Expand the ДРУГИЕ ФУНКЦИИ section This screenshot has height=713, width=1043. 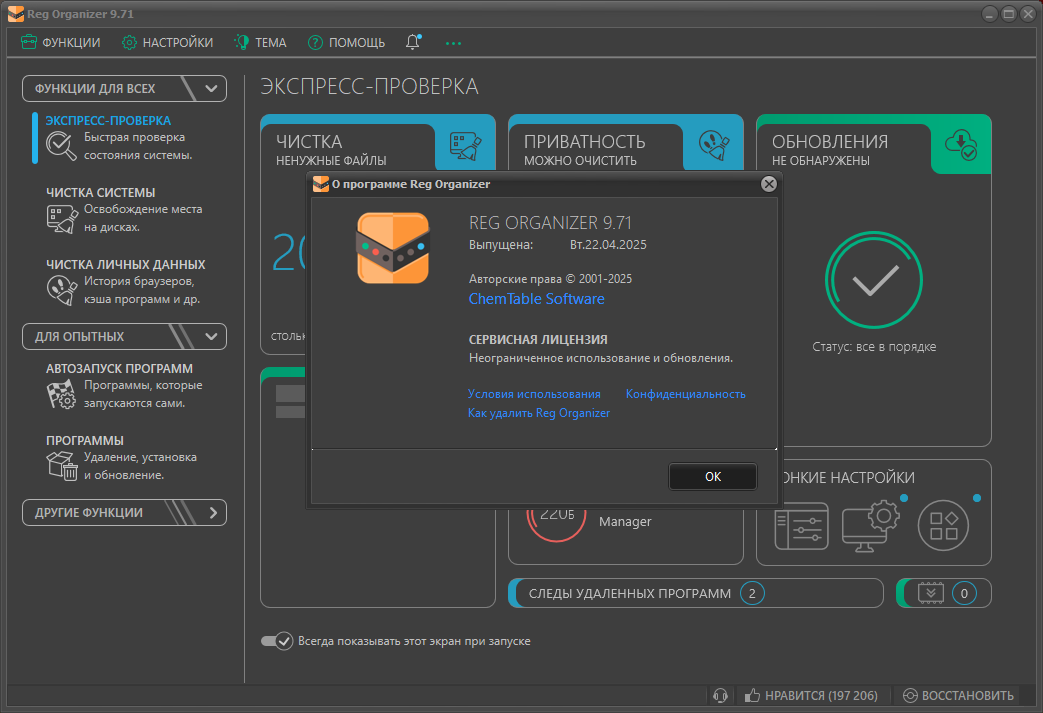[x=124, y=513]
